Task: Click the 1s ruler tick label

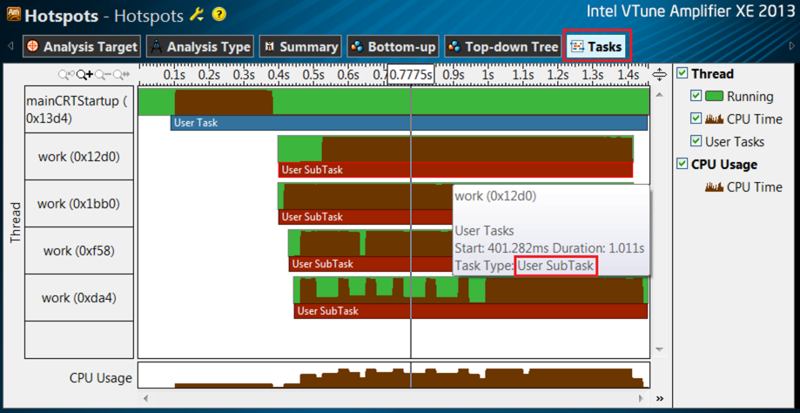Action: pos(488,75)
